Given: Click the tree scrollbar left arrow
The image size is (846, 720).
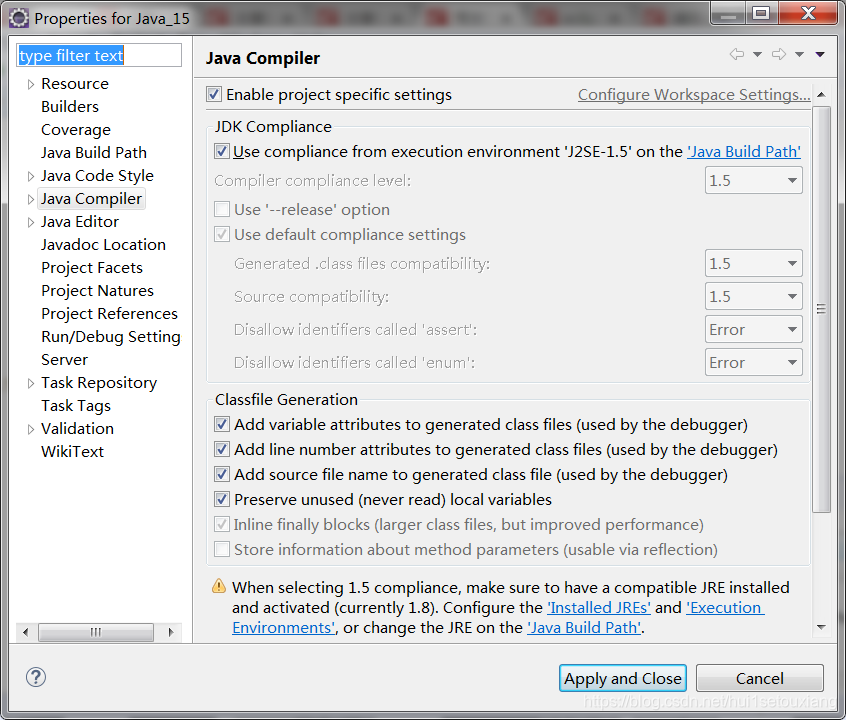Looking at the screenshot, I should tap(25, 631).
